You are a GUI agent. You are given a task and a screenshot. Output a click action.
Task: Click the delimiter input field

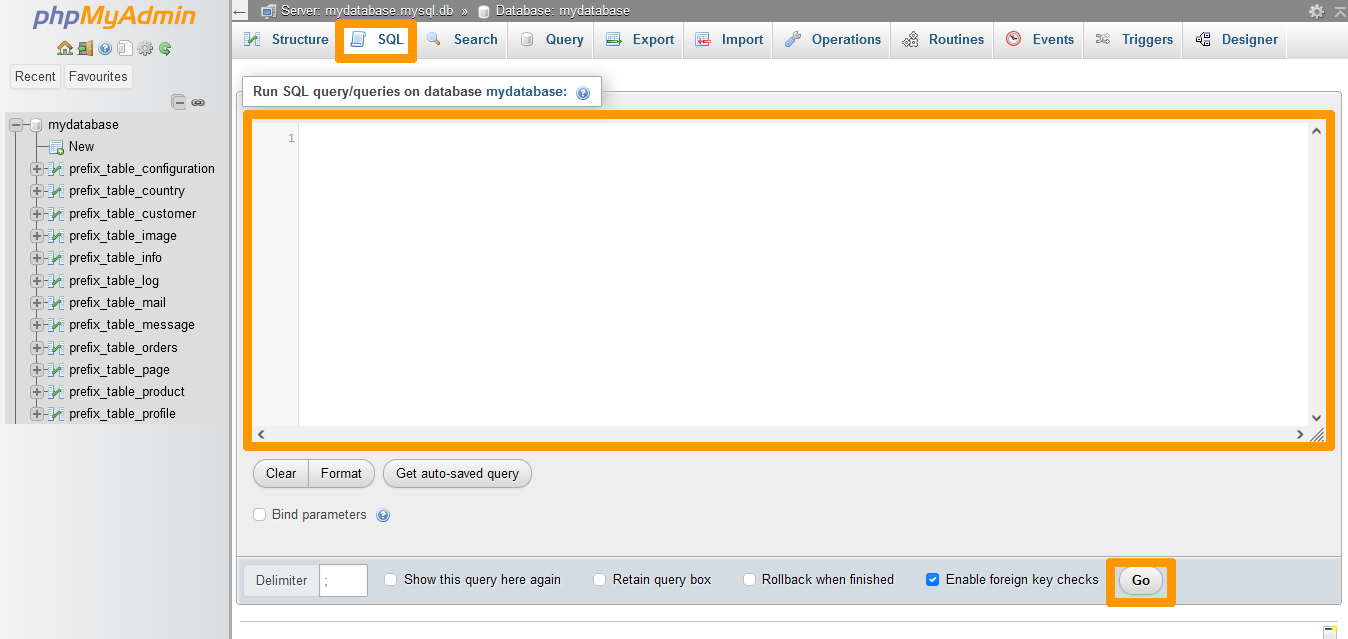point(343,580)
